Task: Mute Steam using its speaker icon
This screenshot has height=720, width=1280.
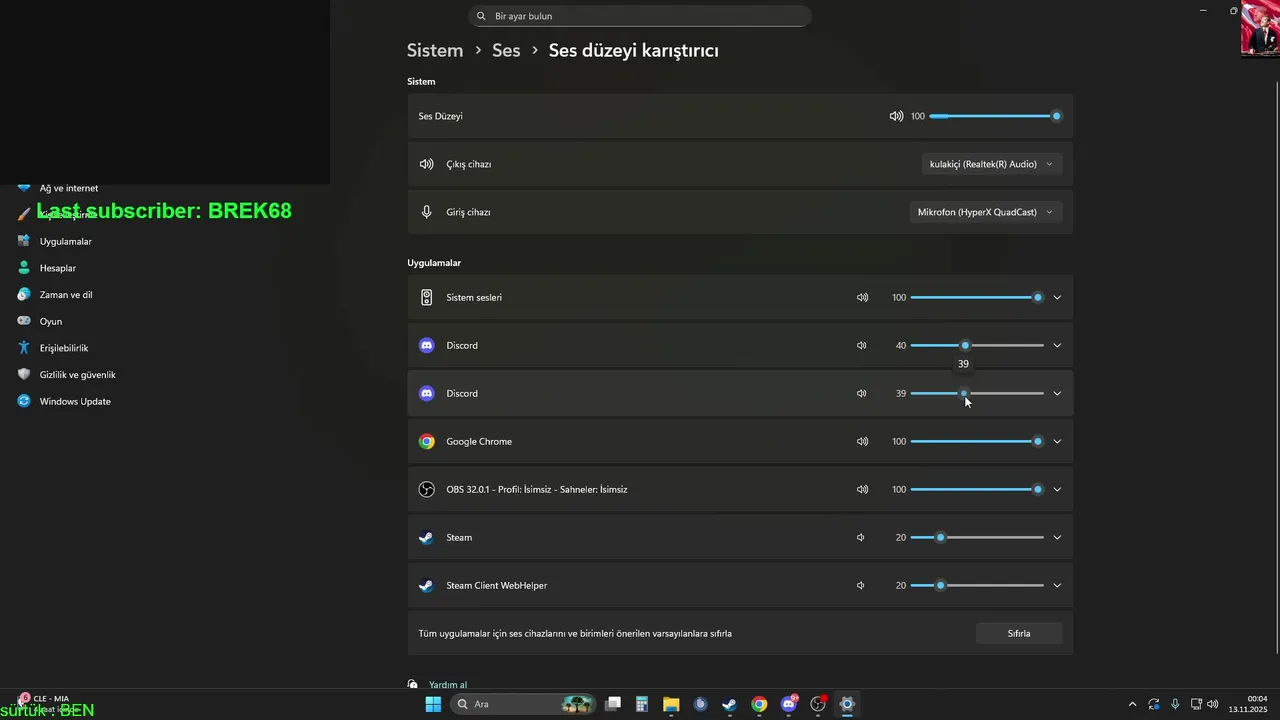Action: click(x=861, y=537)
